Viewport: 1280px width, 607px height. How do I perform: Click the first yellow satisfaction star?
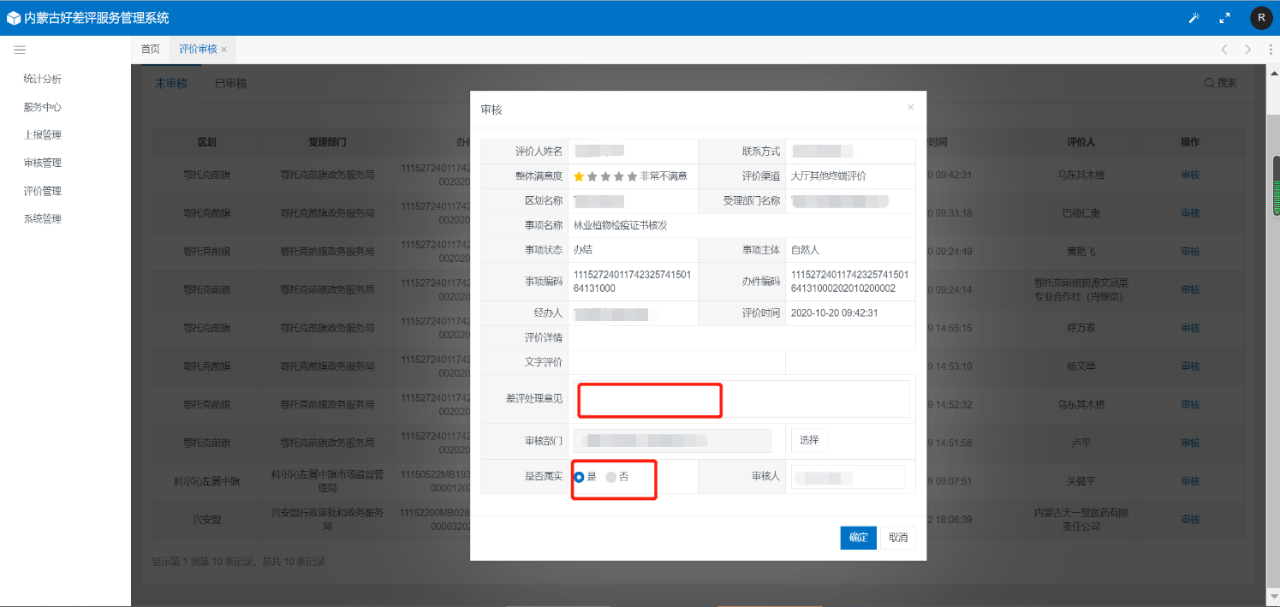click(579, 176)
